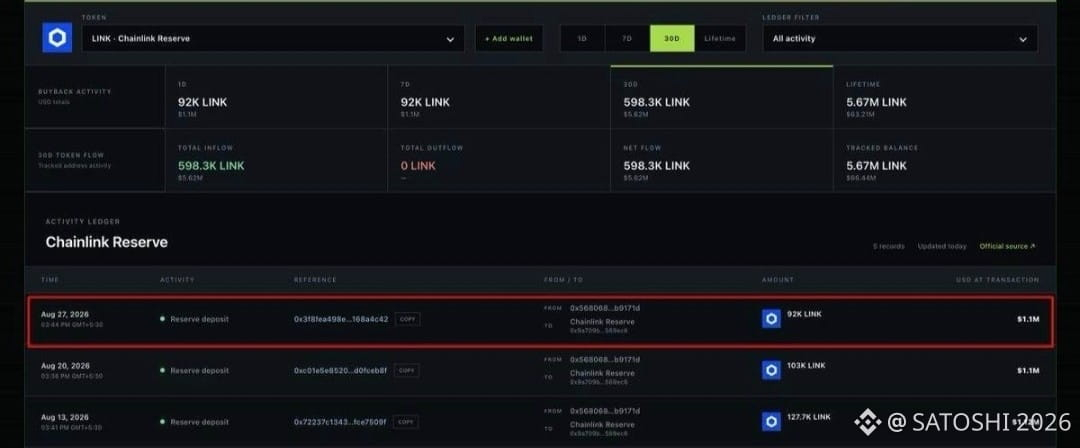
Task: Select the 7D time range tab
Action: 627,39
